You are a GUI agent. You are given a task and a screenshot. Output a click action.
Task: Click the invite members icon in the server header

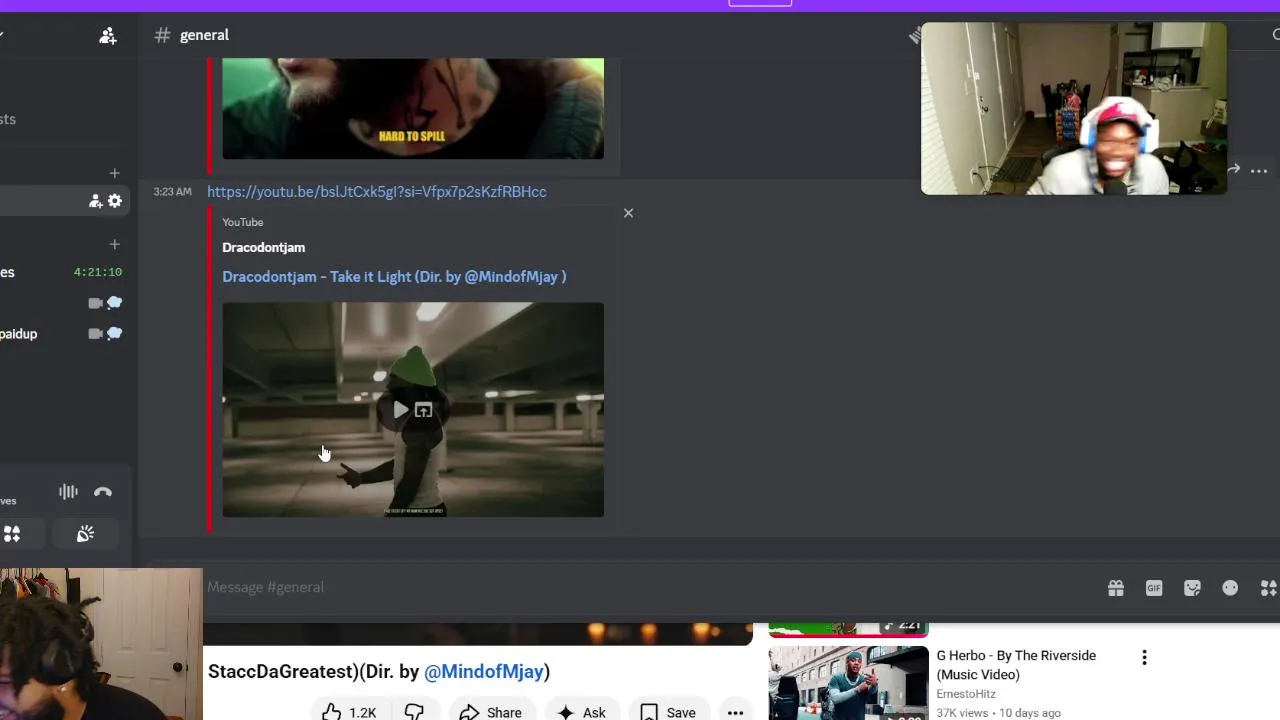point(108,36)
